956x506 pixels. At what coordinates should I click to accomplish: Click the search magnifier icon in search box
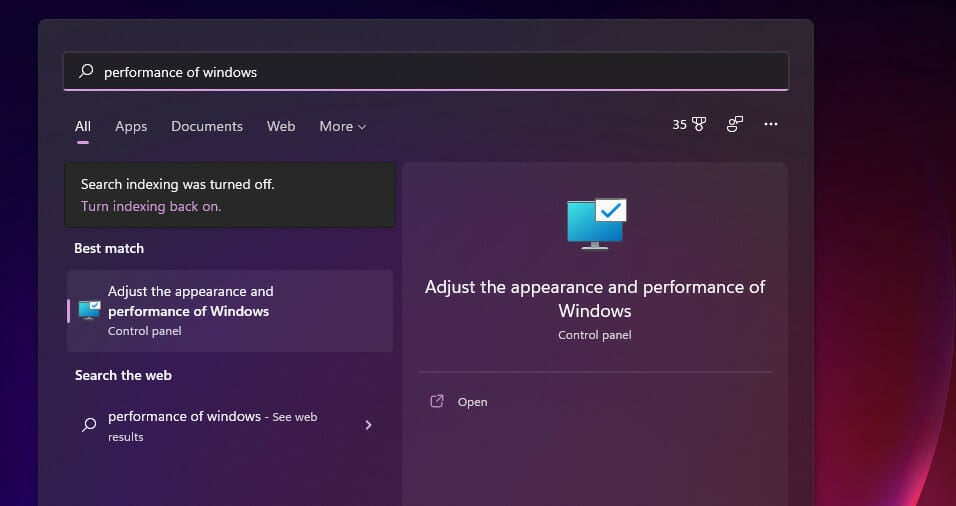[86, 71]
